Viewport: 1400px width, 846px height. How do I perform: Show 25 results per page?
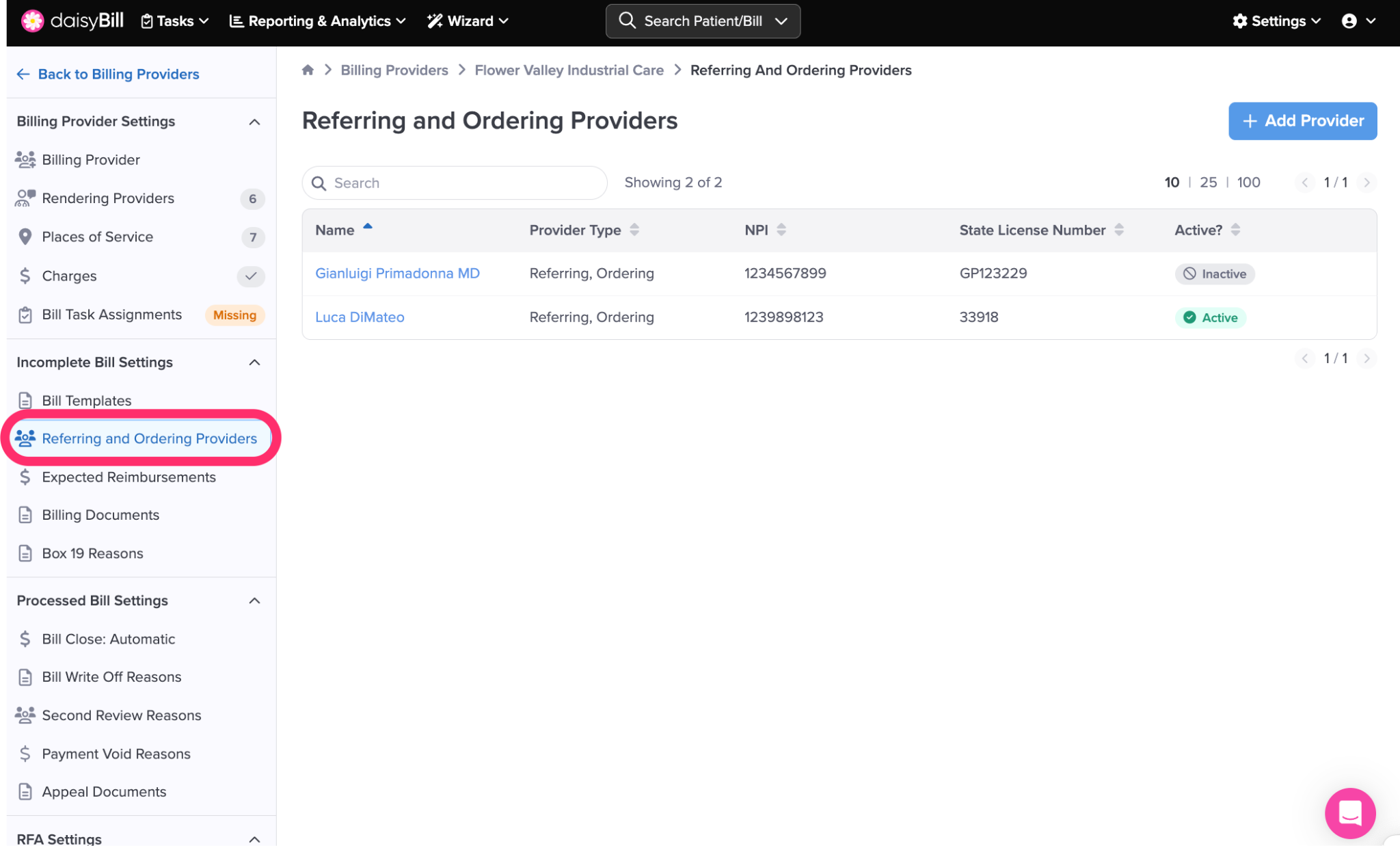tap(1208, 183)
